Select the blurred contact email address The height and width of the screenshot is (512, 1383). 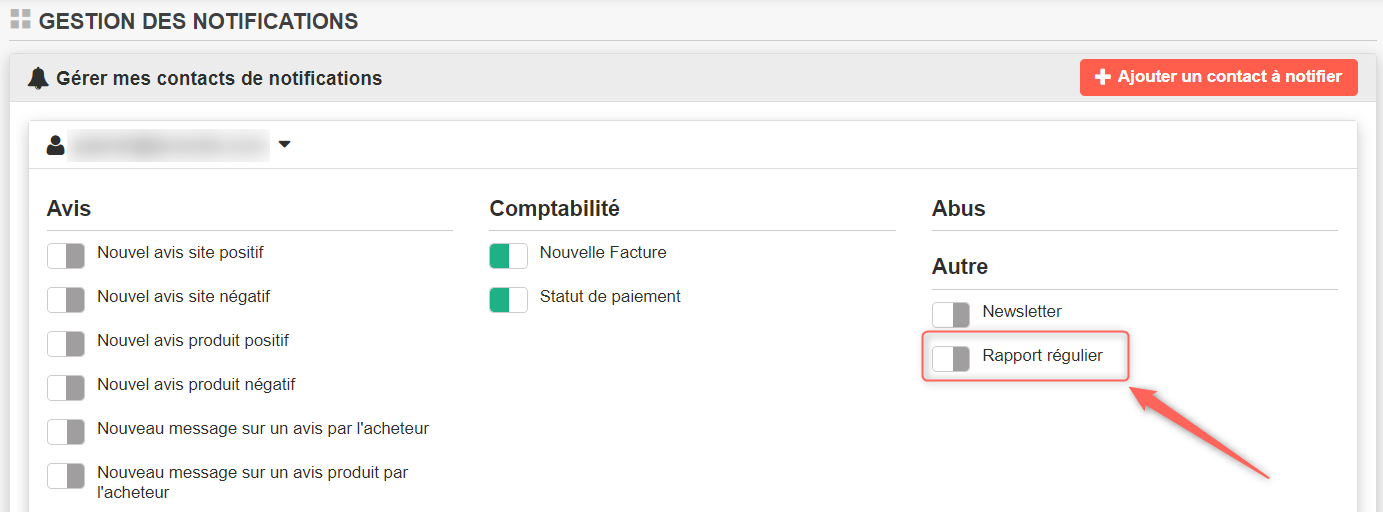tap(170, 145)
